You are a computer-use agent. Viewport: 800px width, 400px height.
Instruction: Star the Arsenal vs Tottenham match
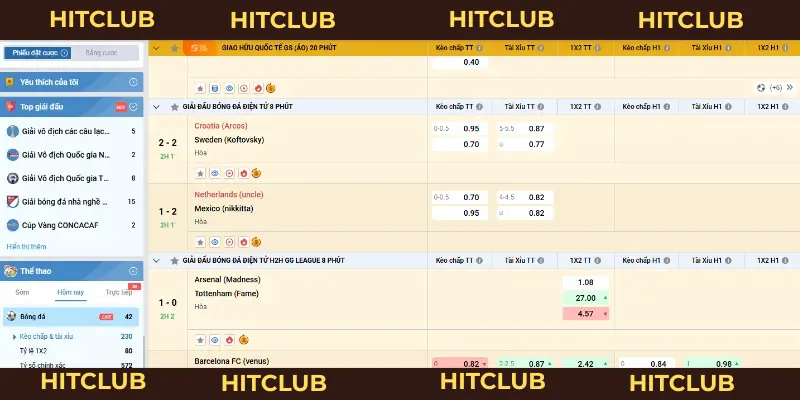201,340
